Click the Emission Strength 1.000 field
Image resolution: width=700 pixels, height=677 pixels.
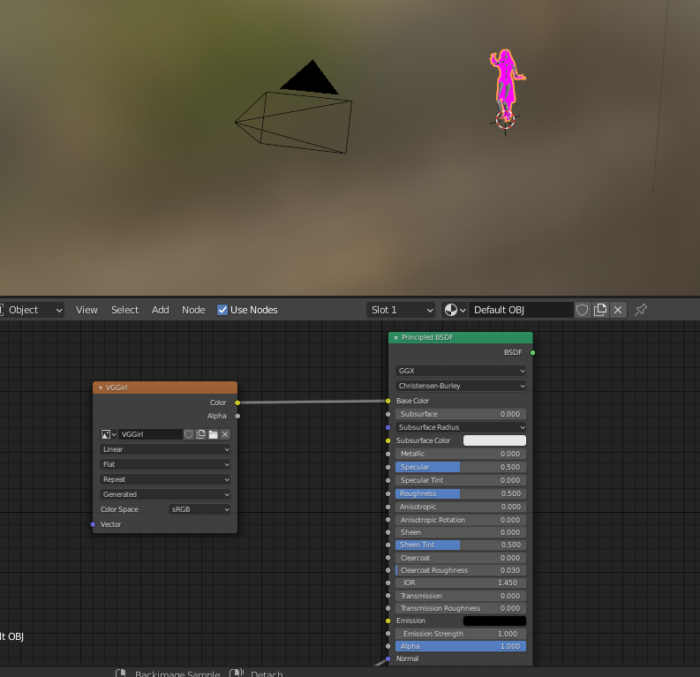pyautogui.click(x=461, y=634)
